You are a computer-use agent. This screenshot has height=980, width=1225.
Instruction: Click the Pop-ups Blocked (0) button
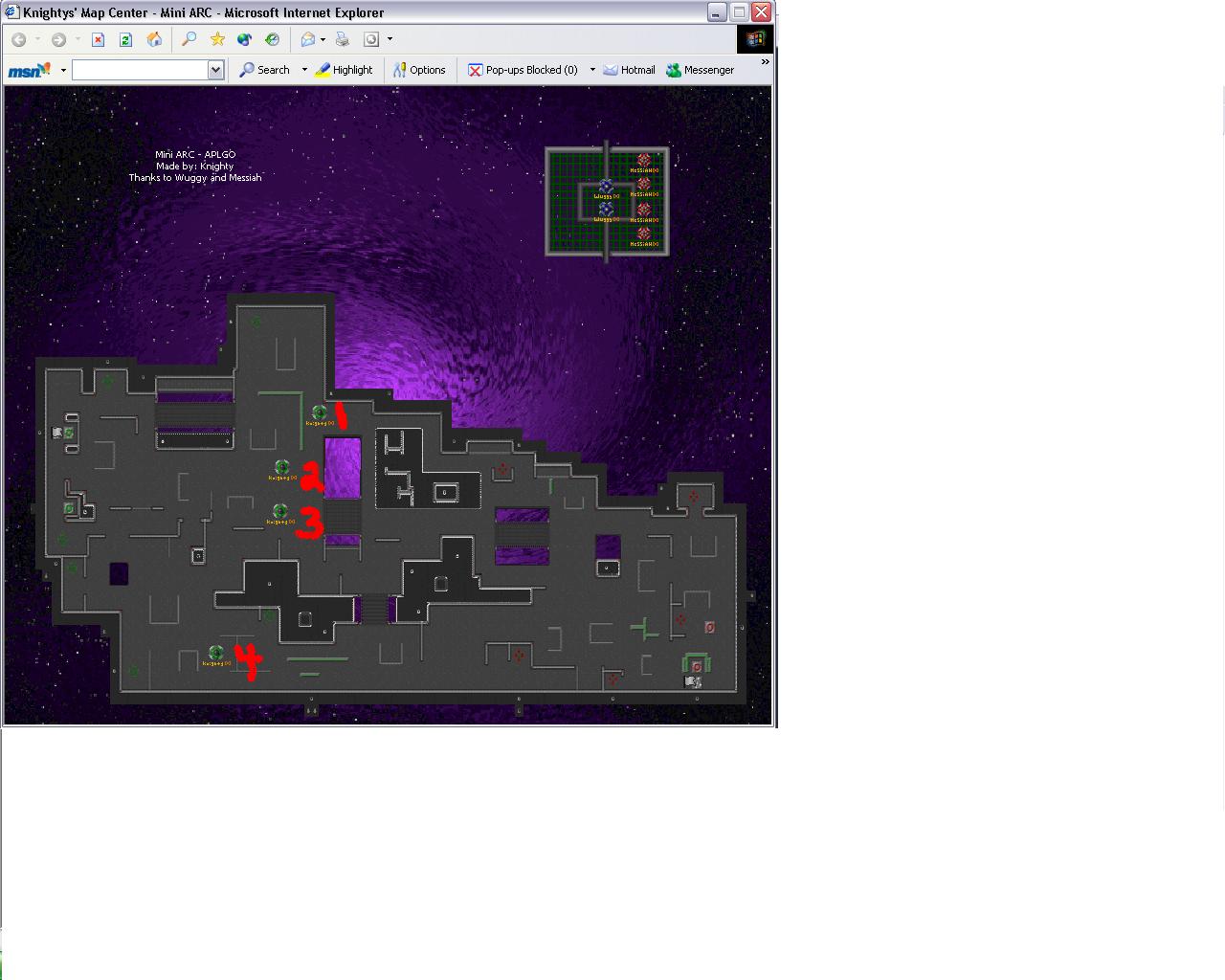pos(523,70)
